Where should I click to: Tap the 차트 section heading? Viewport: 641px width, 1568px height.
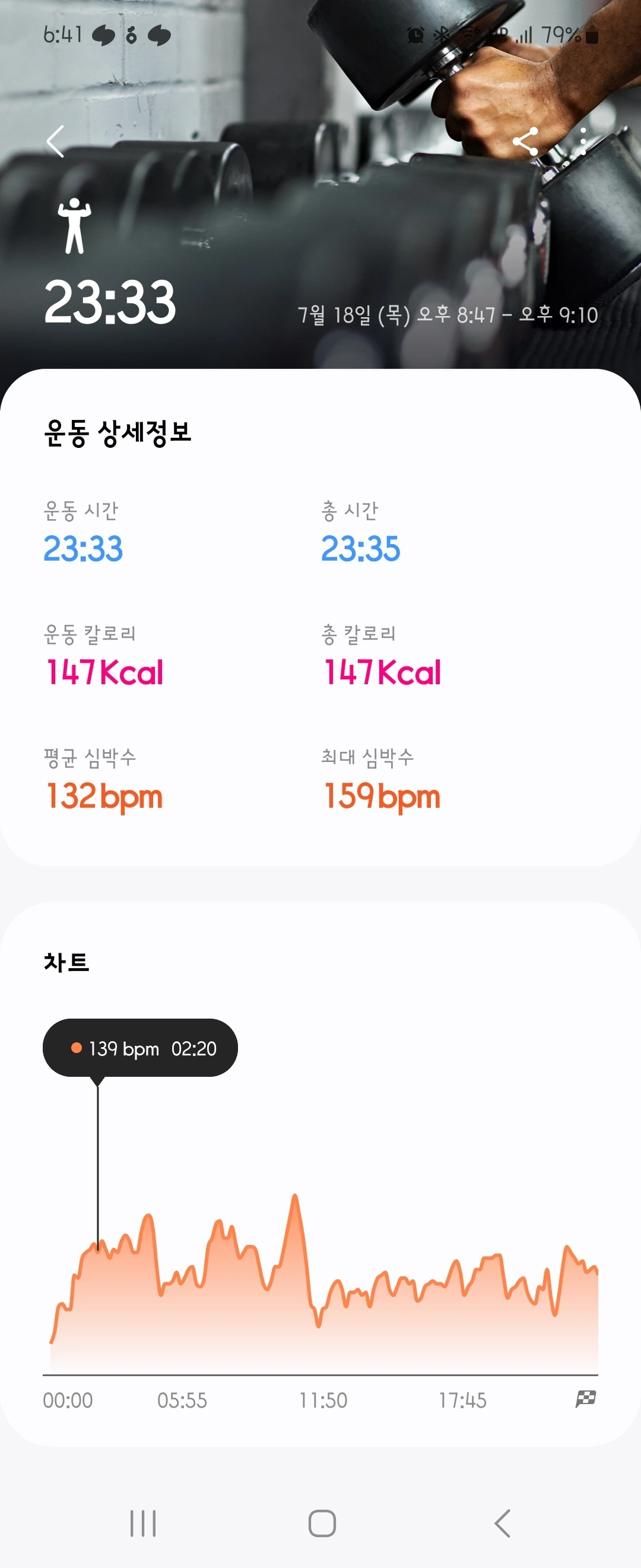click(66, 962)
